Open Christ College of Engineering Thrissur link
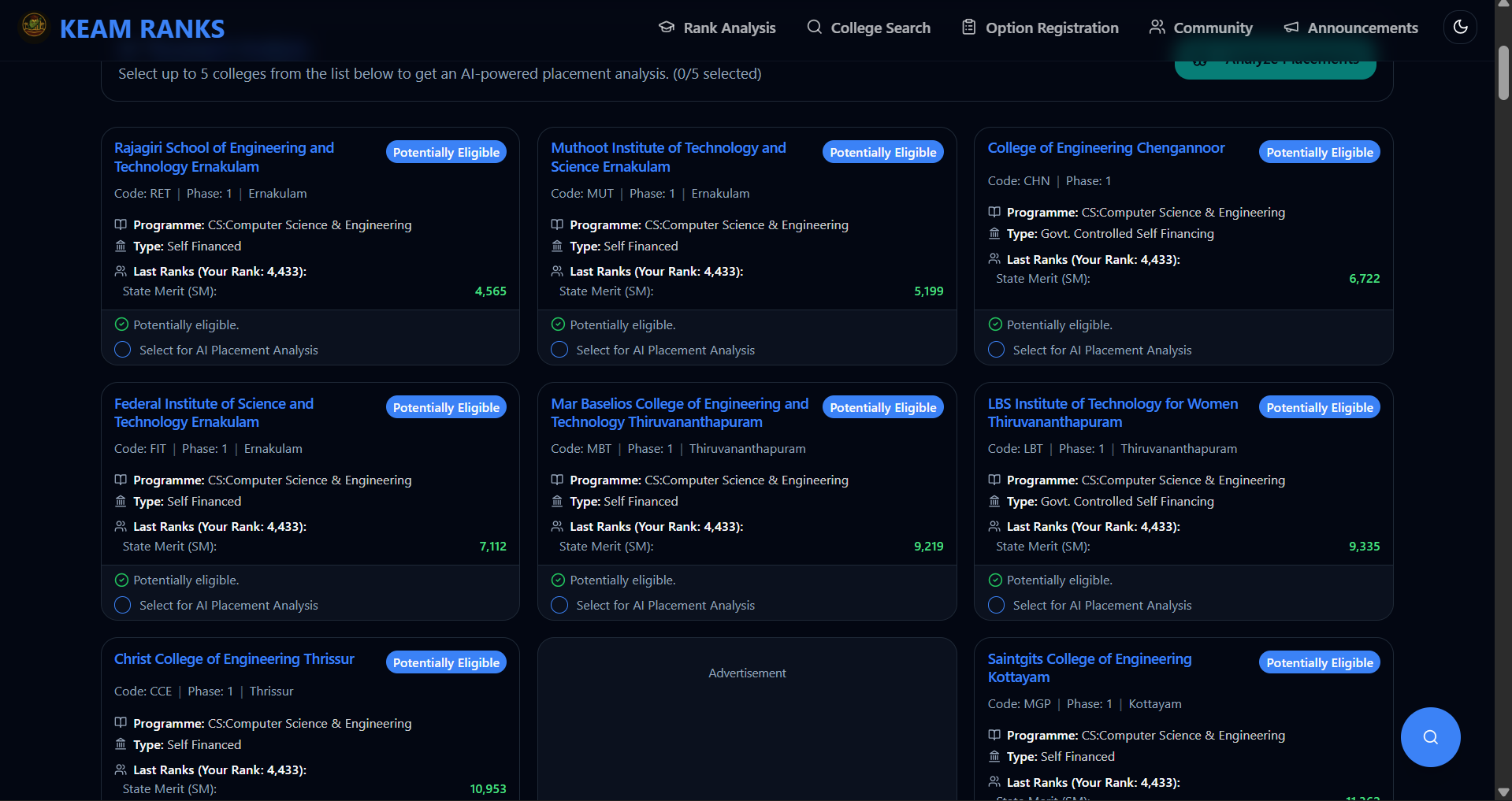Image resolution: width=1512 pixels, height=801 pixels. tap(234, 659)
